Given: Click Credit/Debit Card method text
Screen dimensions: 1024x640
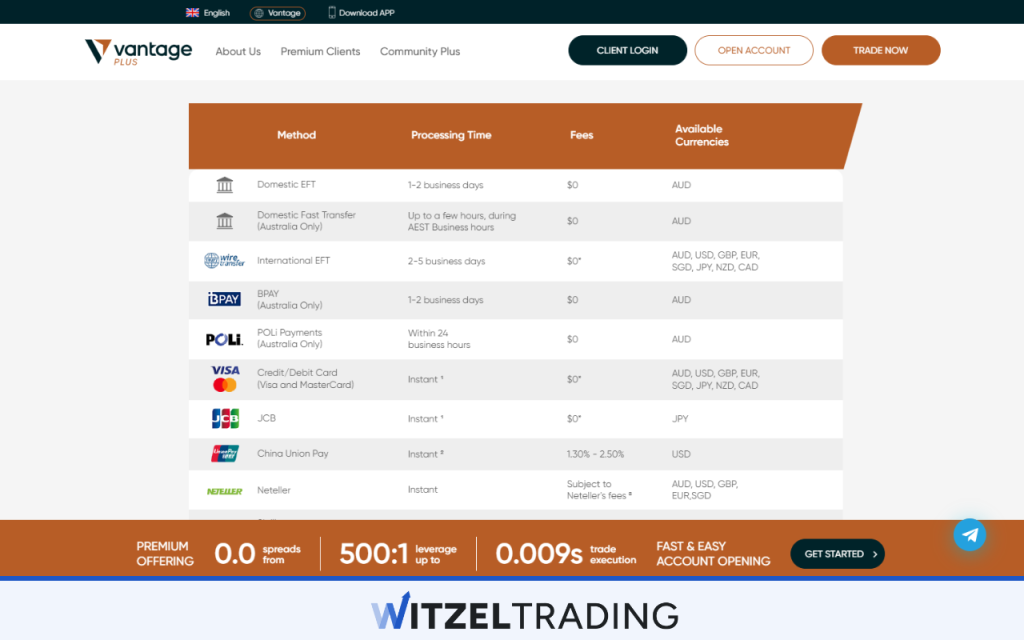Looking at the screenshot, I should [x=305, y=379].
